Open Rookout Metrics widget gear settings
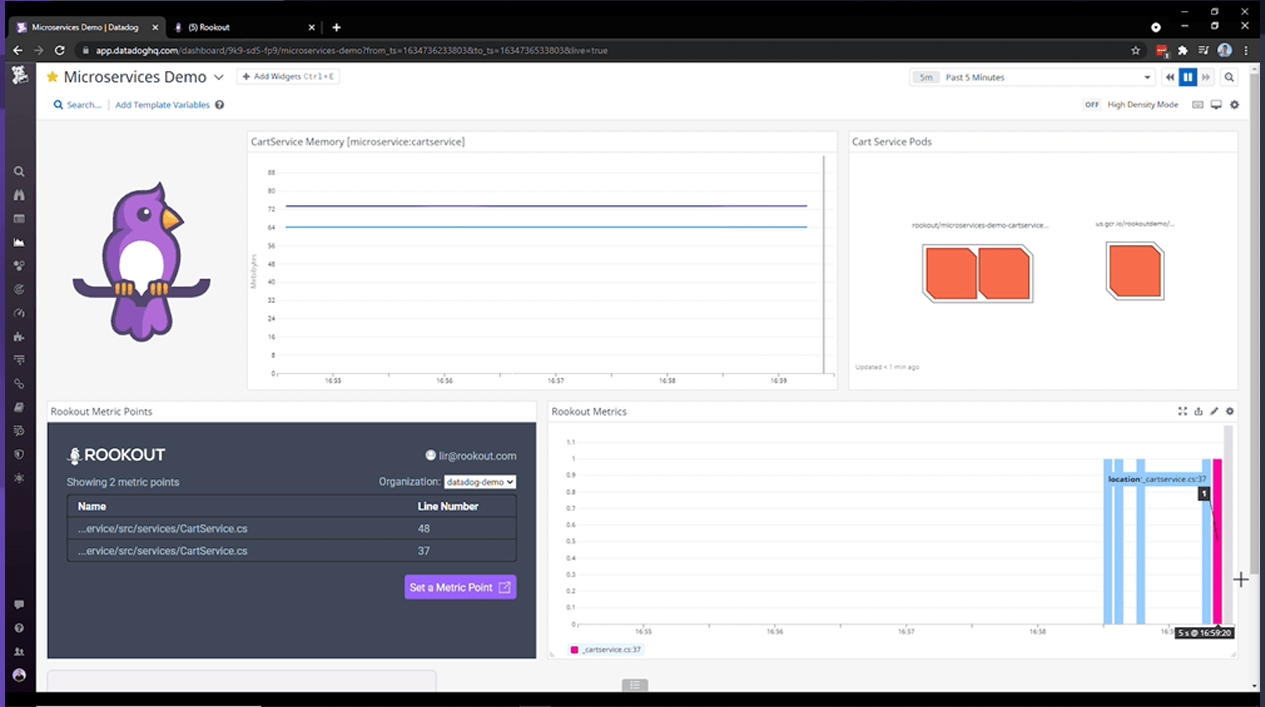This screenshot has width=1265, height=707. click(x=1230, y=411)
